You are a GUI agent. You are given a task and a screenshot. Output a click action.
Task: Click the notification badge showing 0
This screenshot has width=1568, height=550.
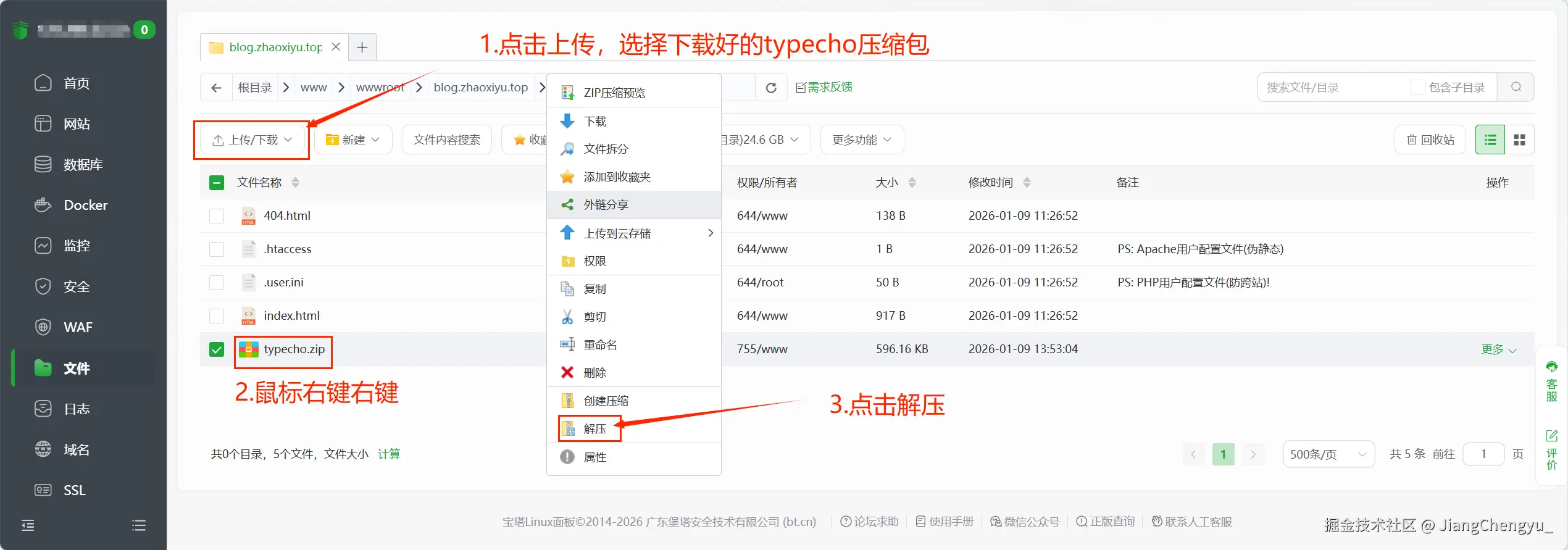[x=144, y=30]
